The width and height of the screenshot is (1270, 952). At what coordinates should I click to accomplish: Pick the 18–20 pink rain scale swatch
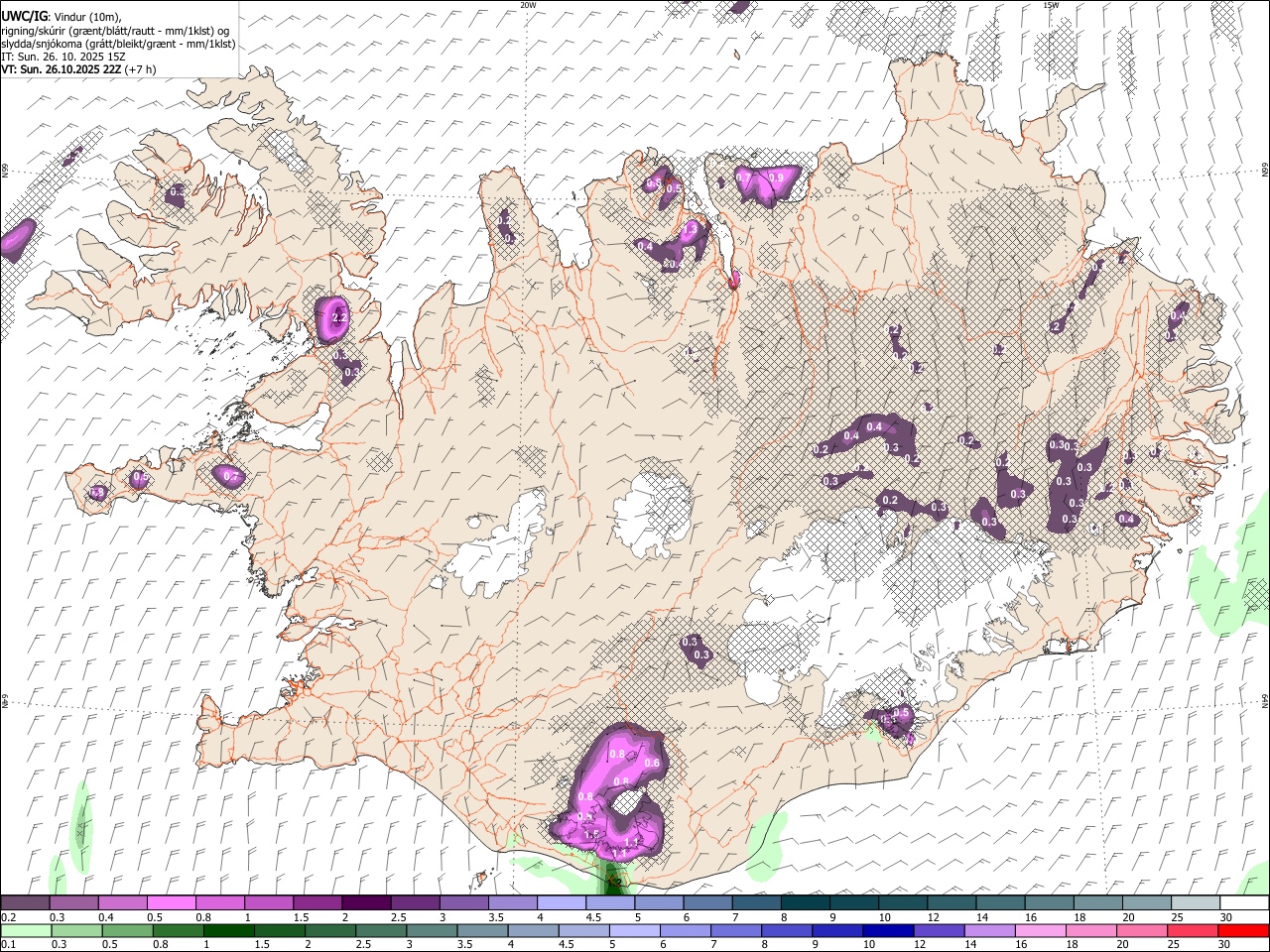tap(1092, 930)
